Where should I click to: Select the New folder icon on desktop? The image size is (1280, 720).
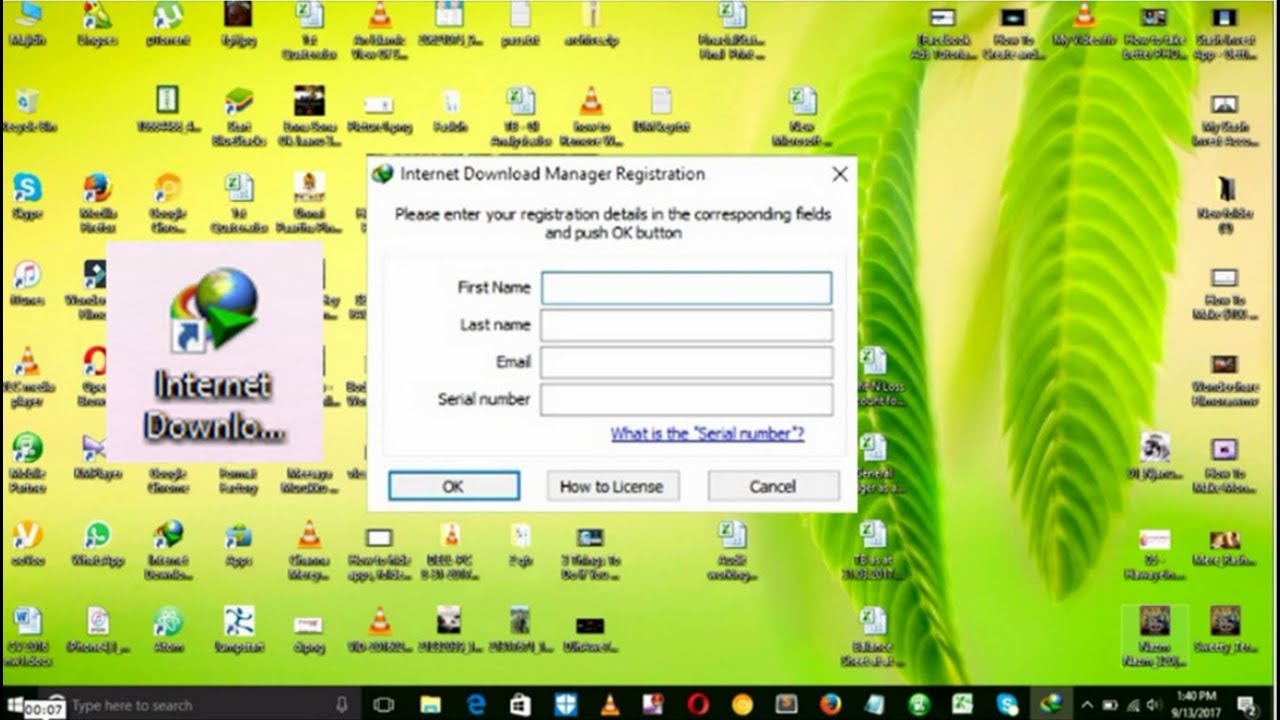click(1225, 202)
